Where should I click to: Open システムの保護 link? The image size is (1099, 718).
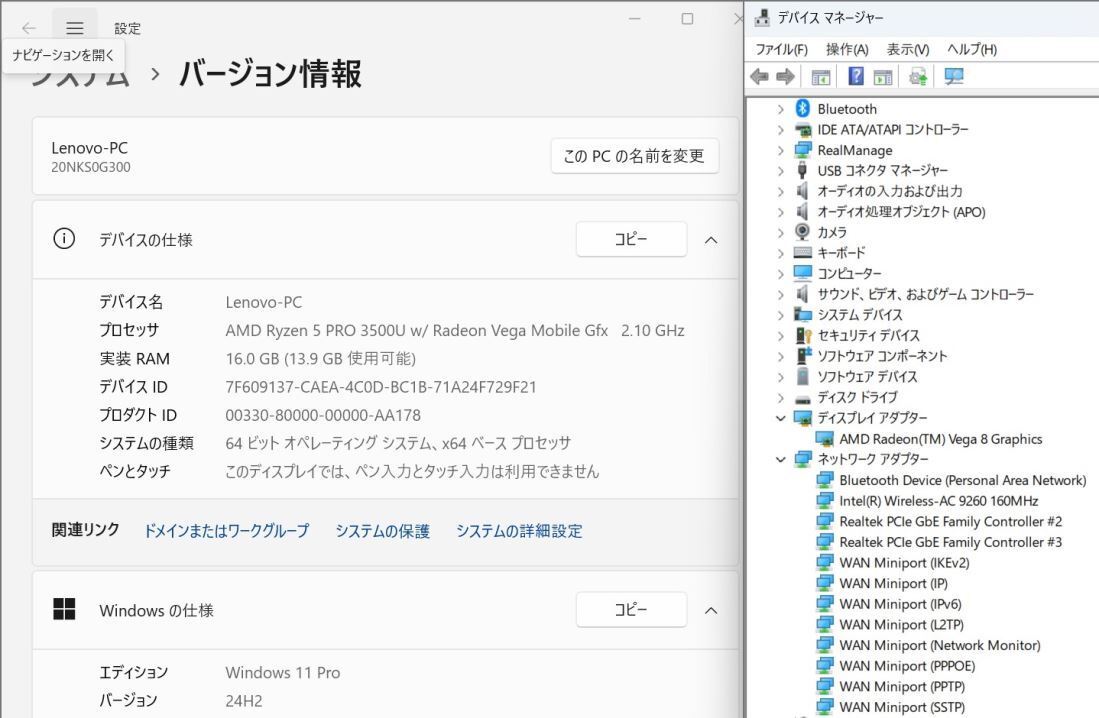(x=382, y=531)
